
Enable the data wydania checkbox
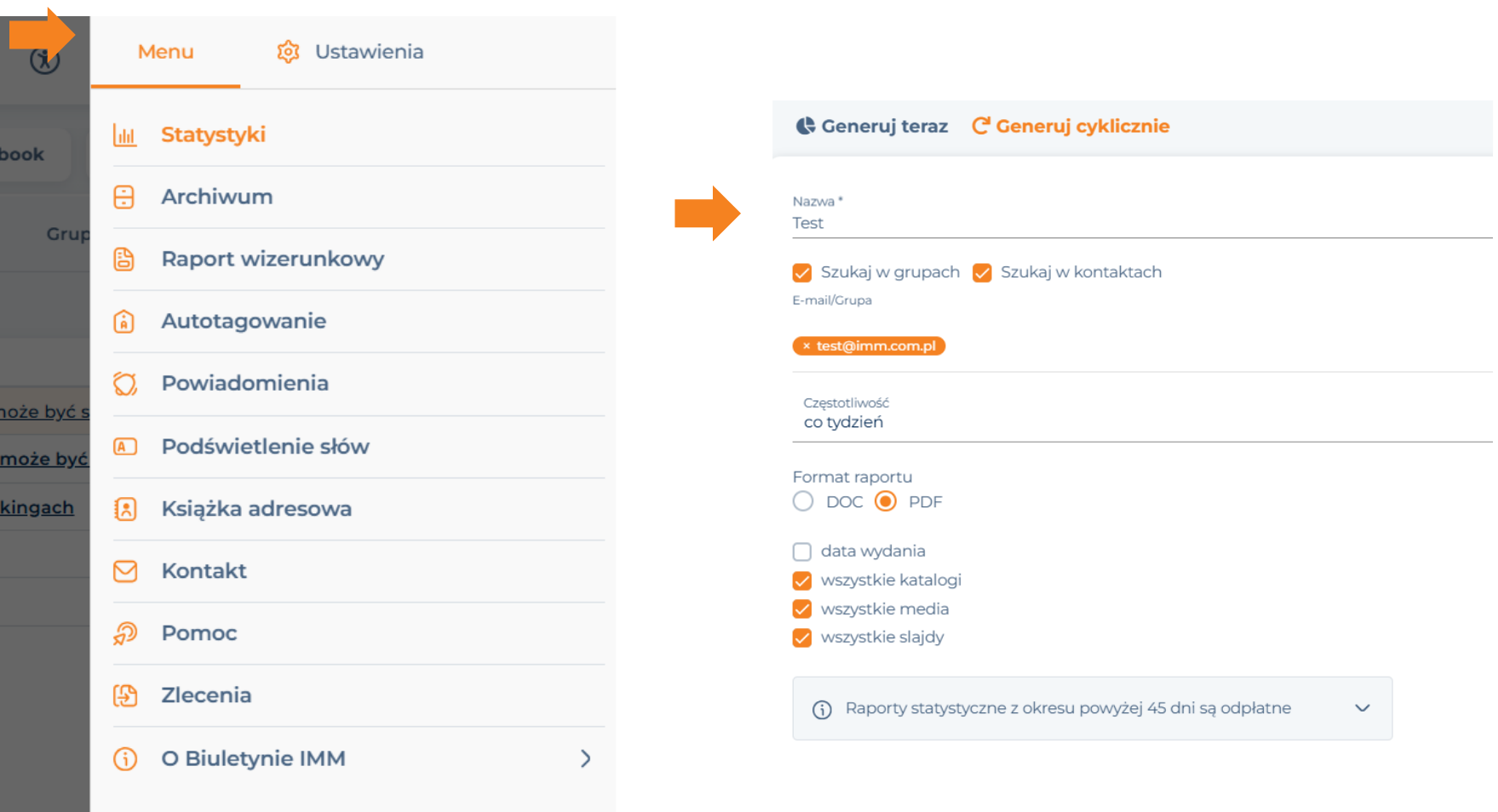pos(802,552)
